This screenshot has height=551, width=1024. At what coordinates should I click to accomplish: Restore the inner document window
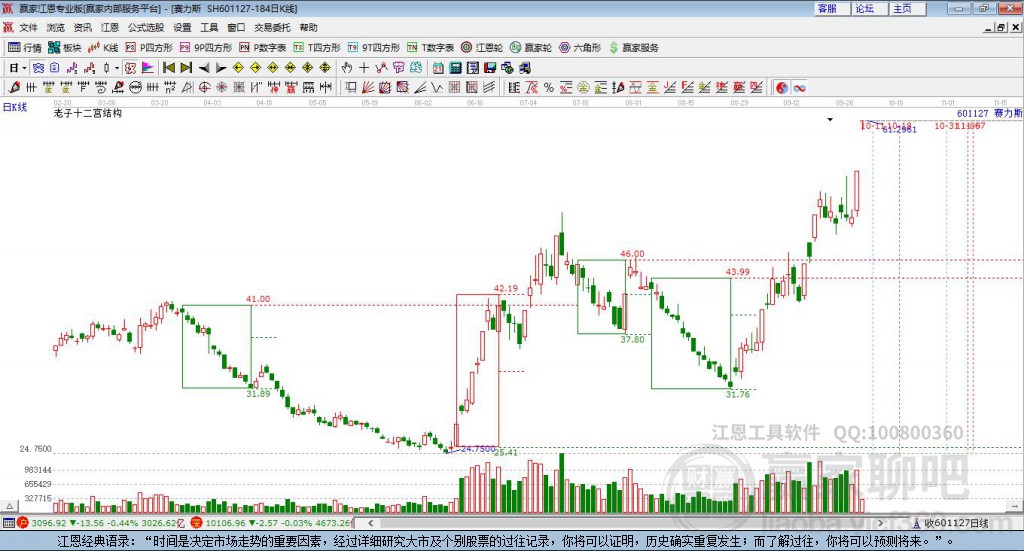(x=1001, y=27)
